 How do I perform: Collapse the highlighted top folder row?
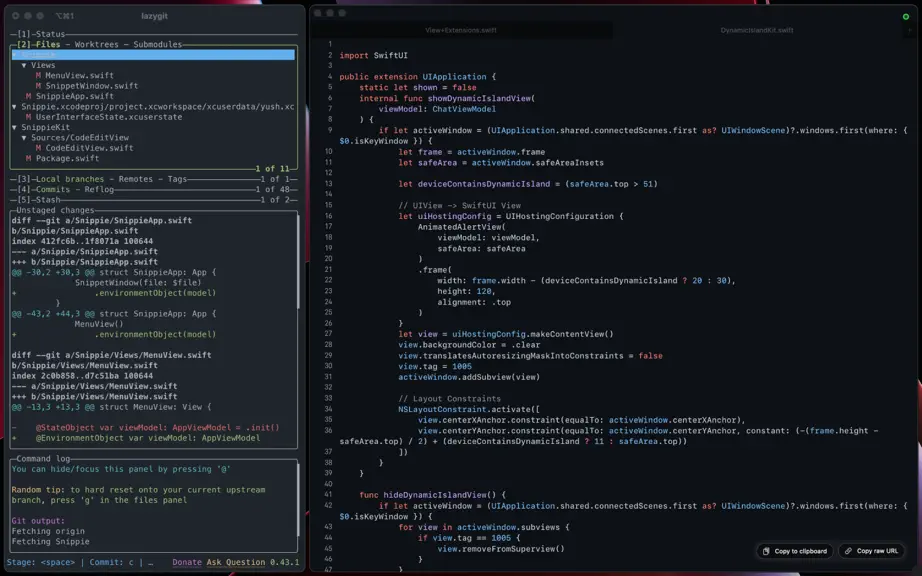[x=153, y=55]
